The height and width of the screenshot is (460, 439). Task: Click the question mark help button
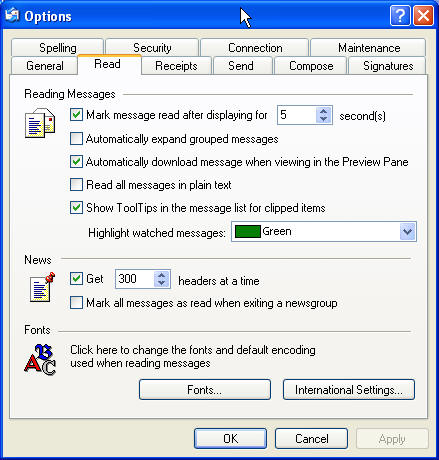400,16
